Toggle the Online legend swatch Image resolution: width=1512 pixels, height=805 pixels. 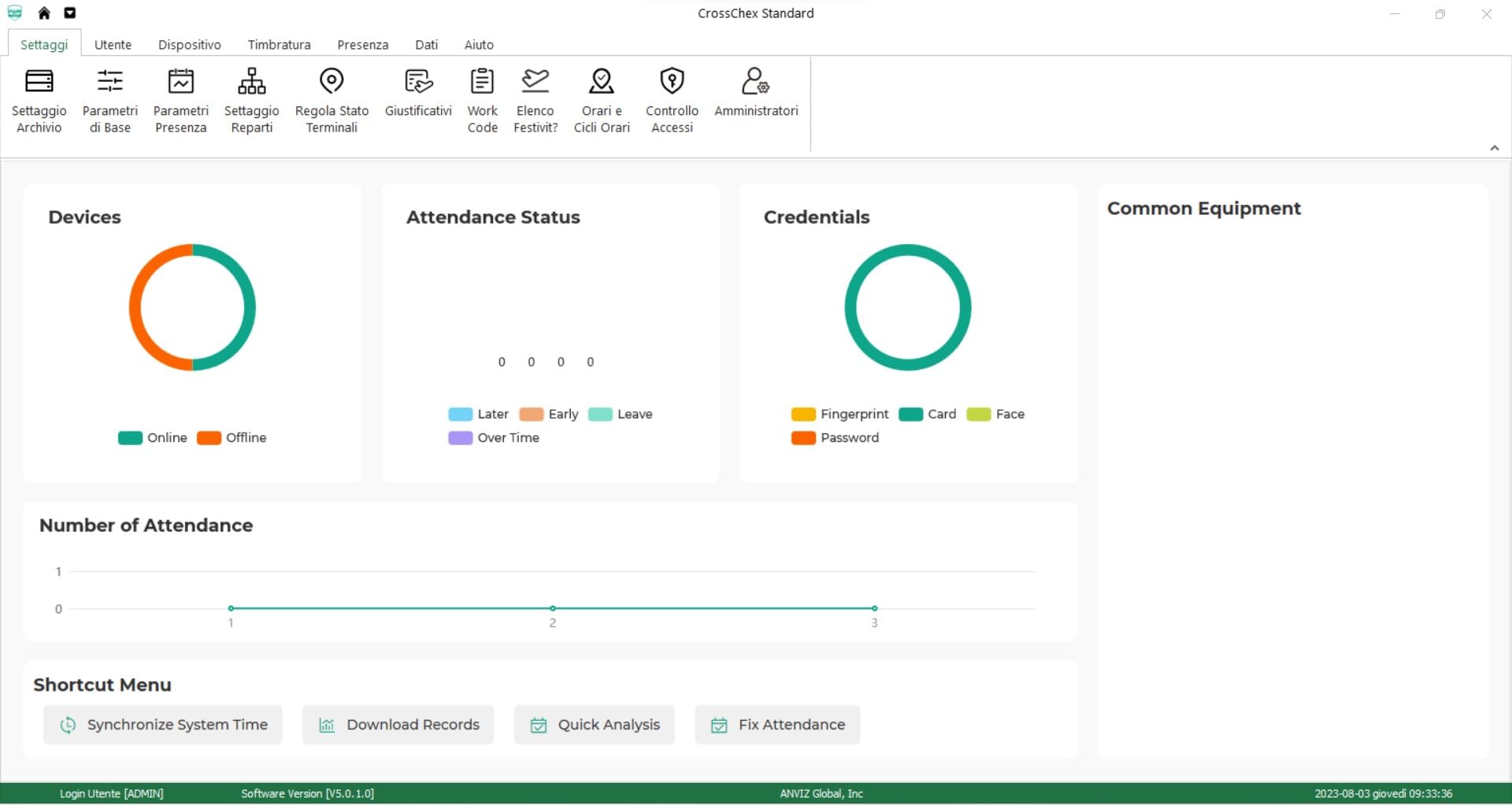(130, 438)
